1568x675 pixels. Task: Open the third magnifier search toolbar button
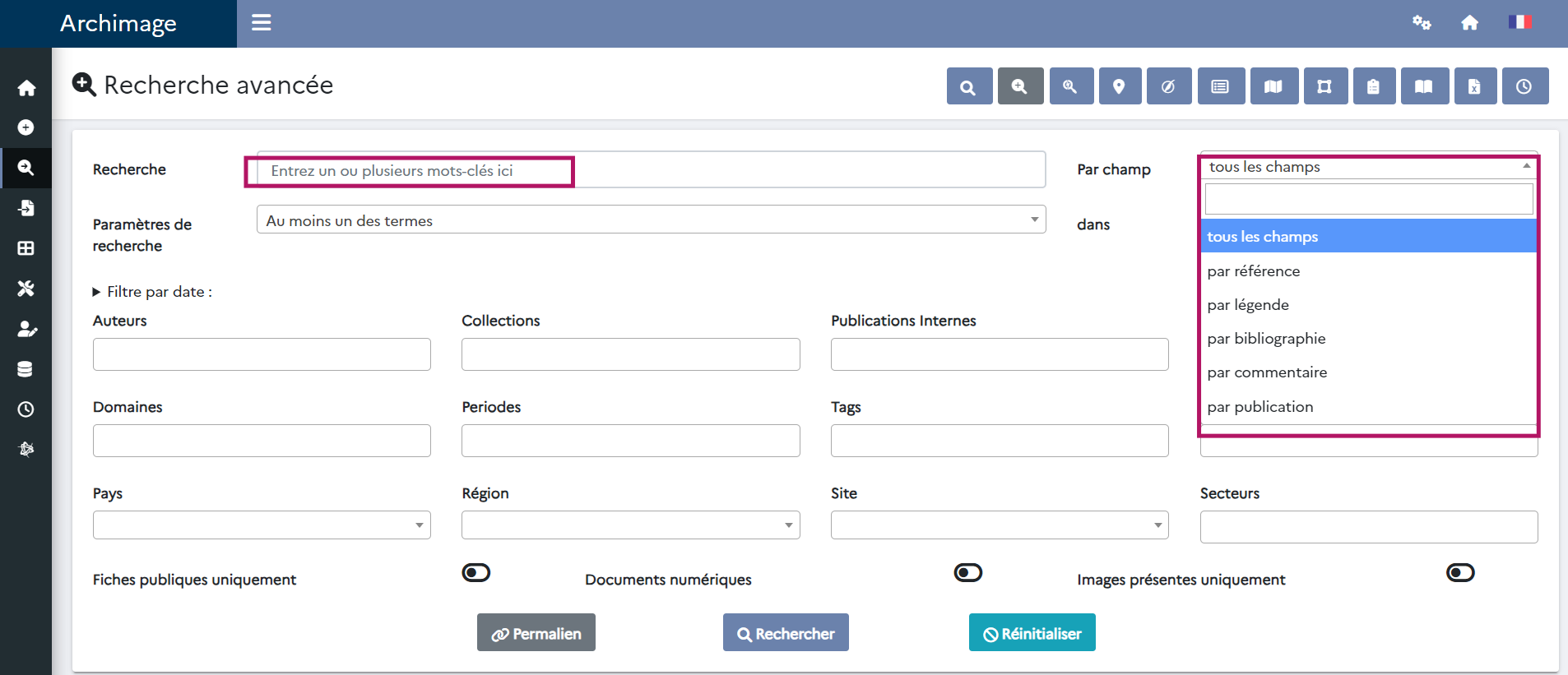(1071, 86)
